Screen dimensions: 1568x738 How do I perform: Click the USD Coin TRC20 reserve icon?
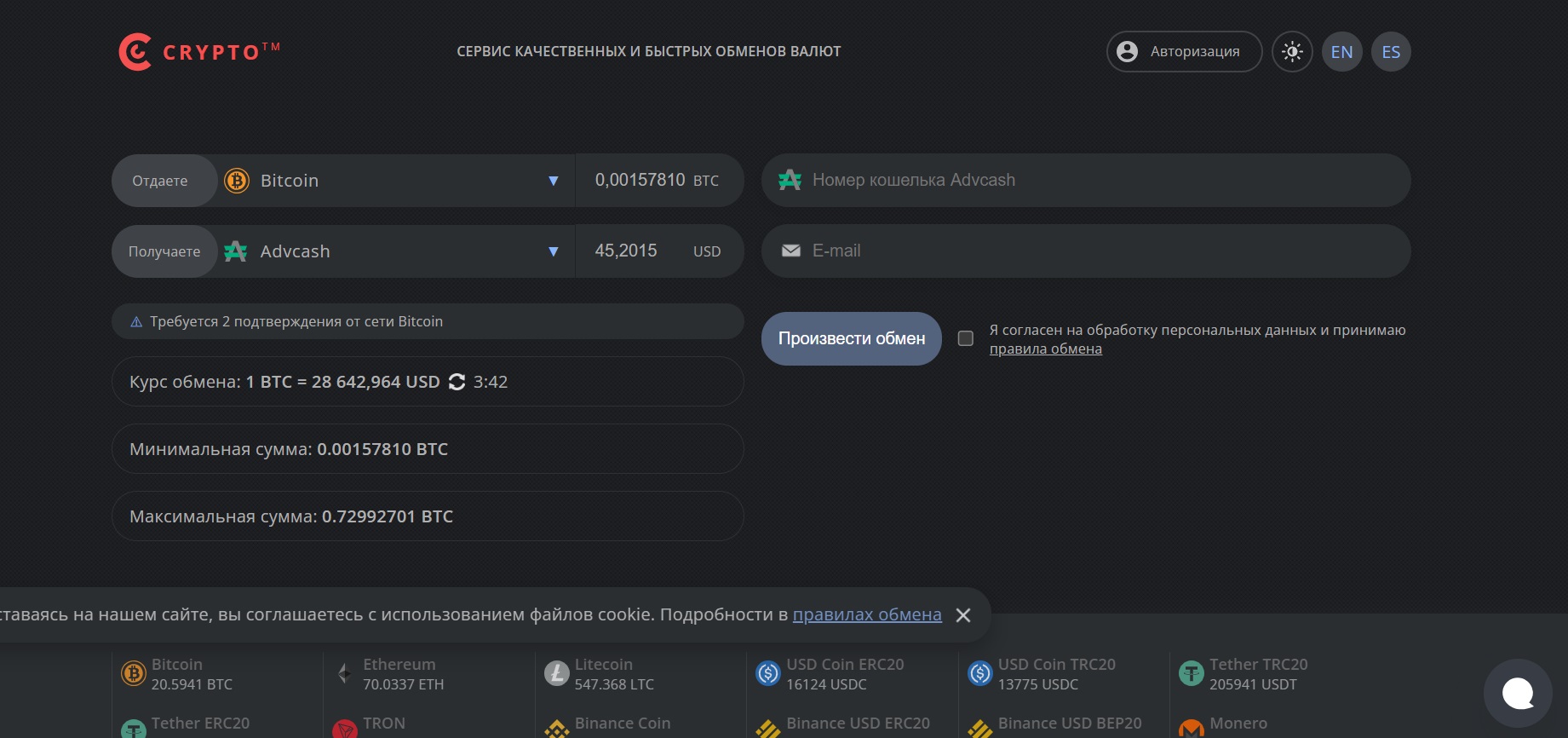pos(980,674)
